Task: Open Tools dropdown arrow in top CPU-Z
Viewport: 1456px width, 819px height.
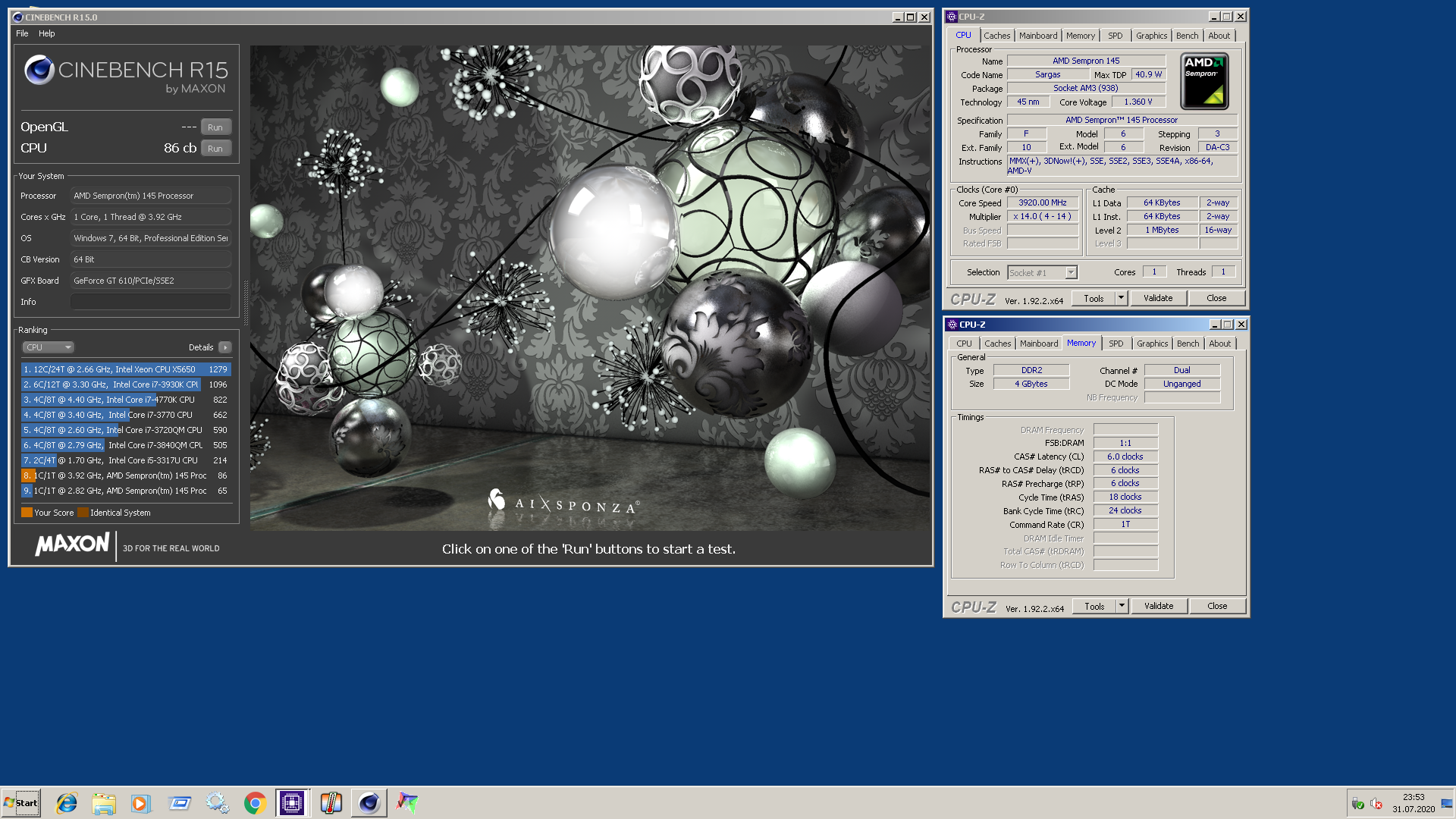Action: tap(1121, 298)
